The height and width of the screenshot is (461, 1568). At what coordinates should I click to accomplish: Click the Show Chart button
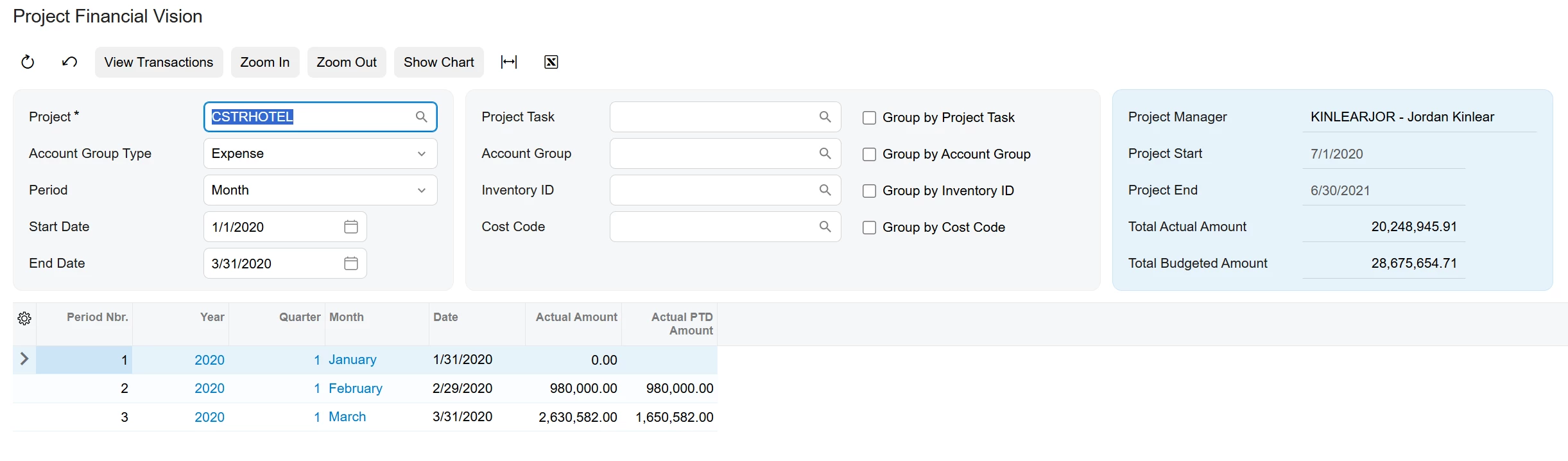(438, 62)
